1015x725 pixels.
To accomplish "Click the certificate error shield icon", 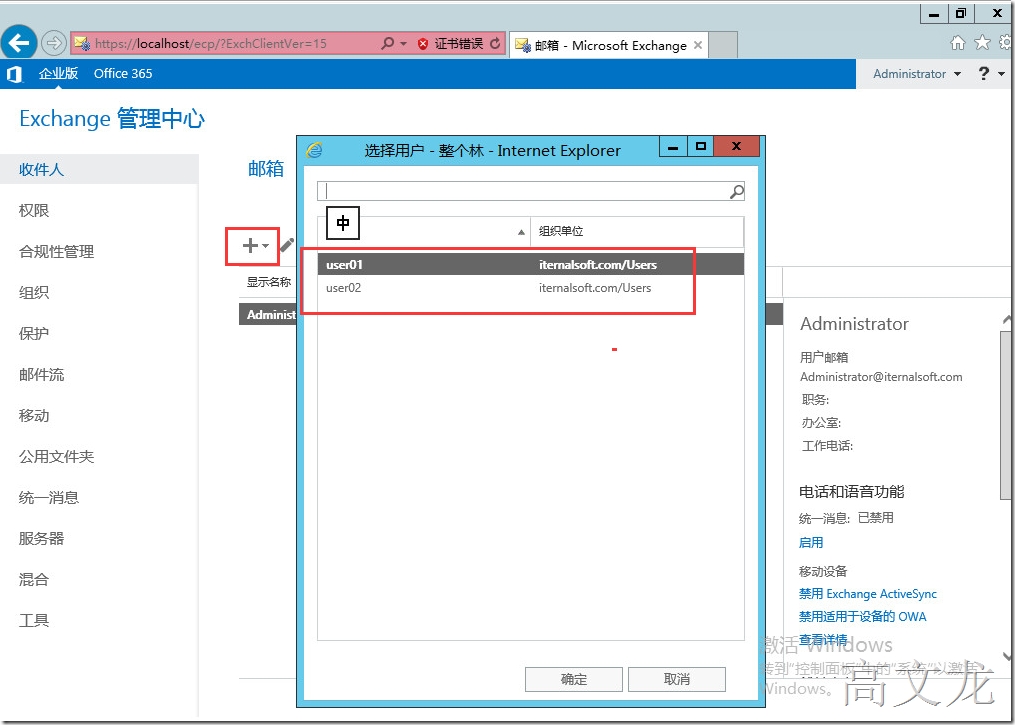I will 423,44.
